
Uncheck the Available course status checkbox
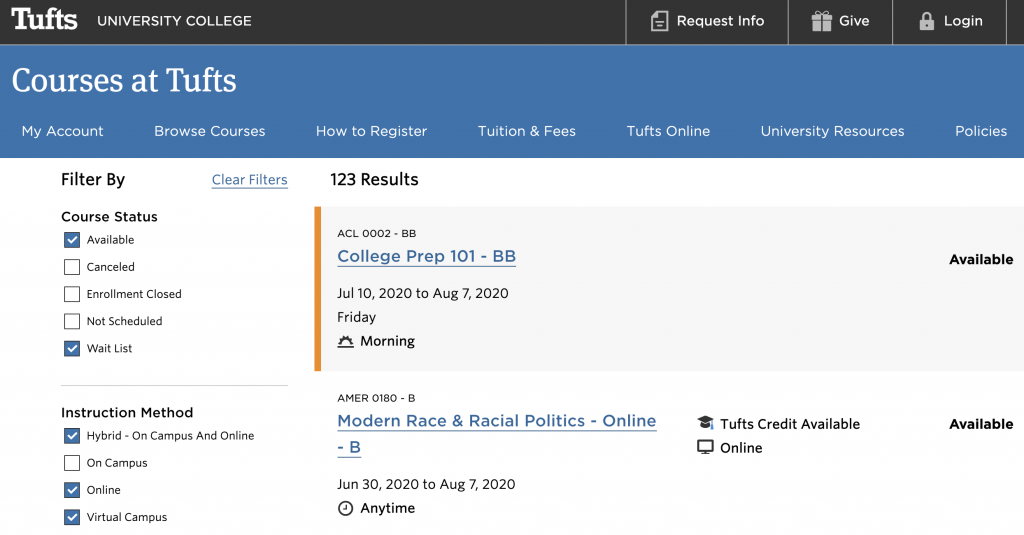coord(72,240)
